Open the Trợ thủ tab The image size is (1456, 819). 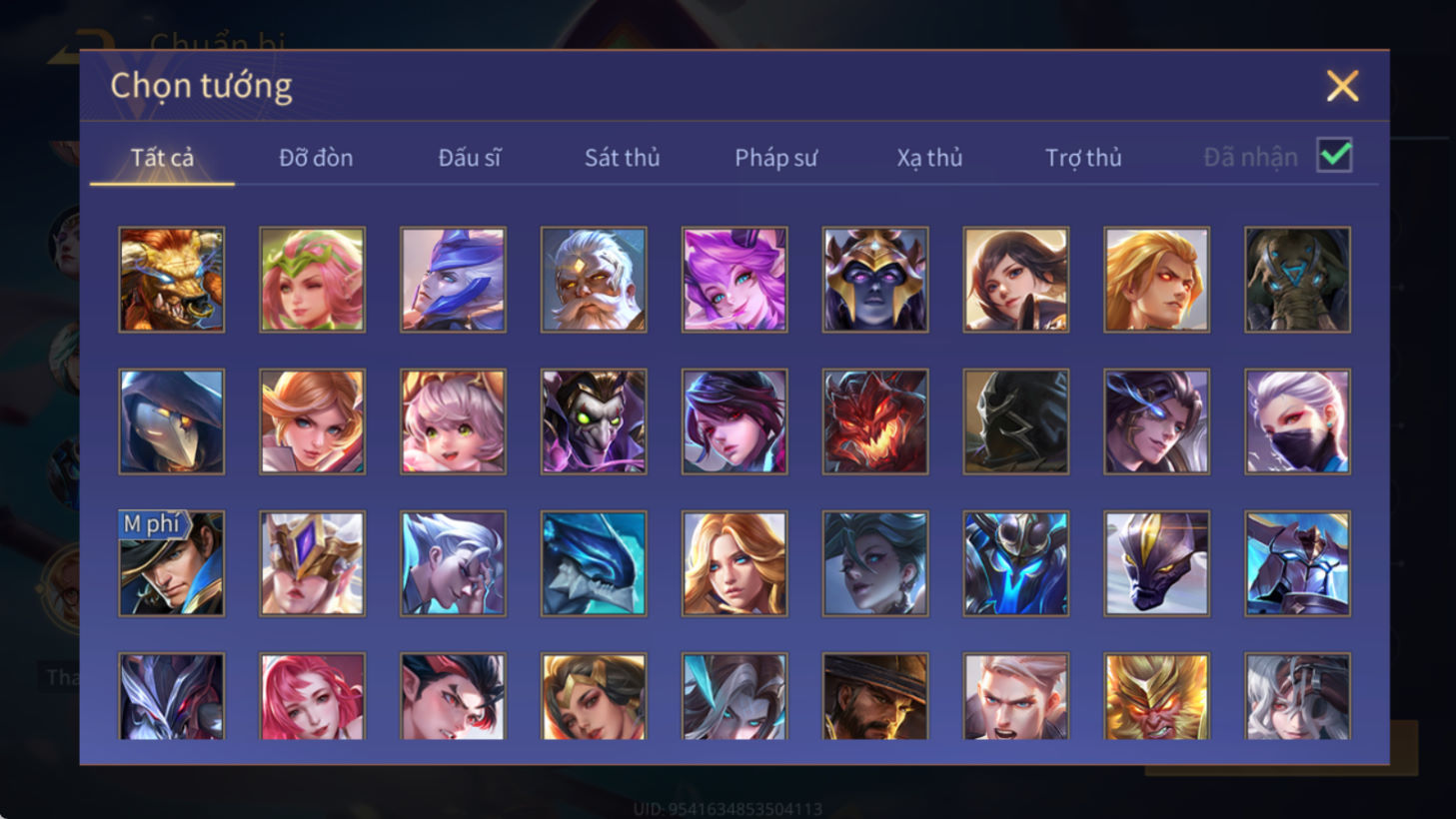coord(1083,158)
